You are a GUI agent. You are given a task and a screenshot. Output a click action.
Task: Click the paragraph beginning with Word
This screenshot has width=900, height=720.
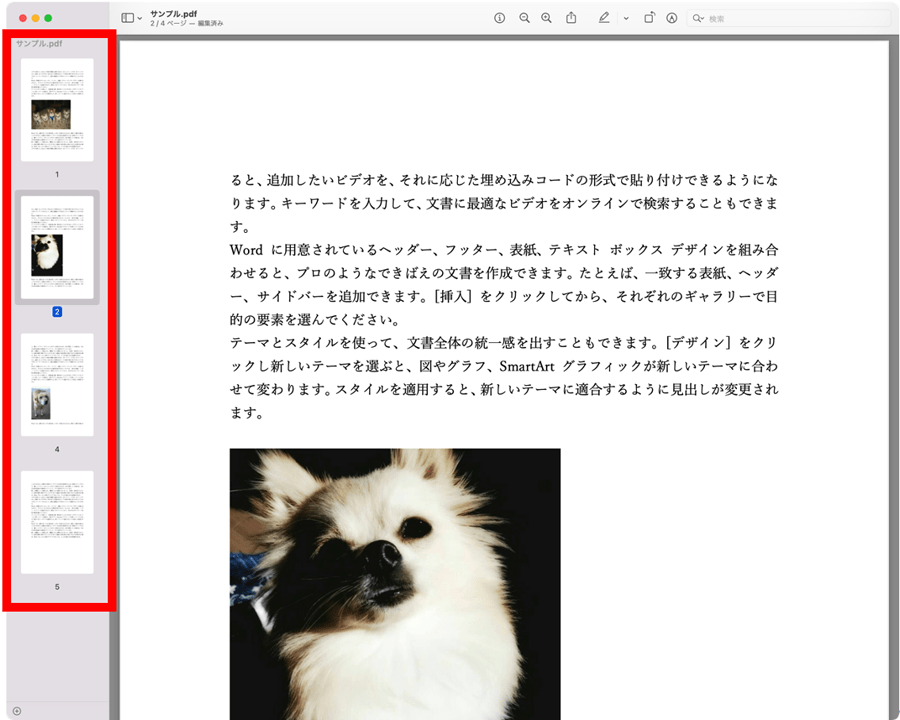point(504,284)
